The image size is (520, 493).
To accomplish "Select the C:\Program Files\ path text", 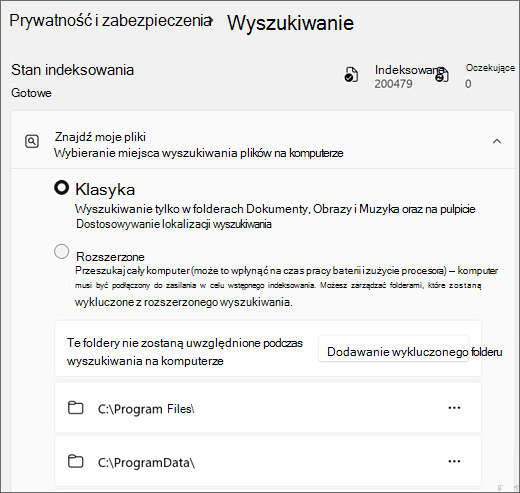I will 146,409.
